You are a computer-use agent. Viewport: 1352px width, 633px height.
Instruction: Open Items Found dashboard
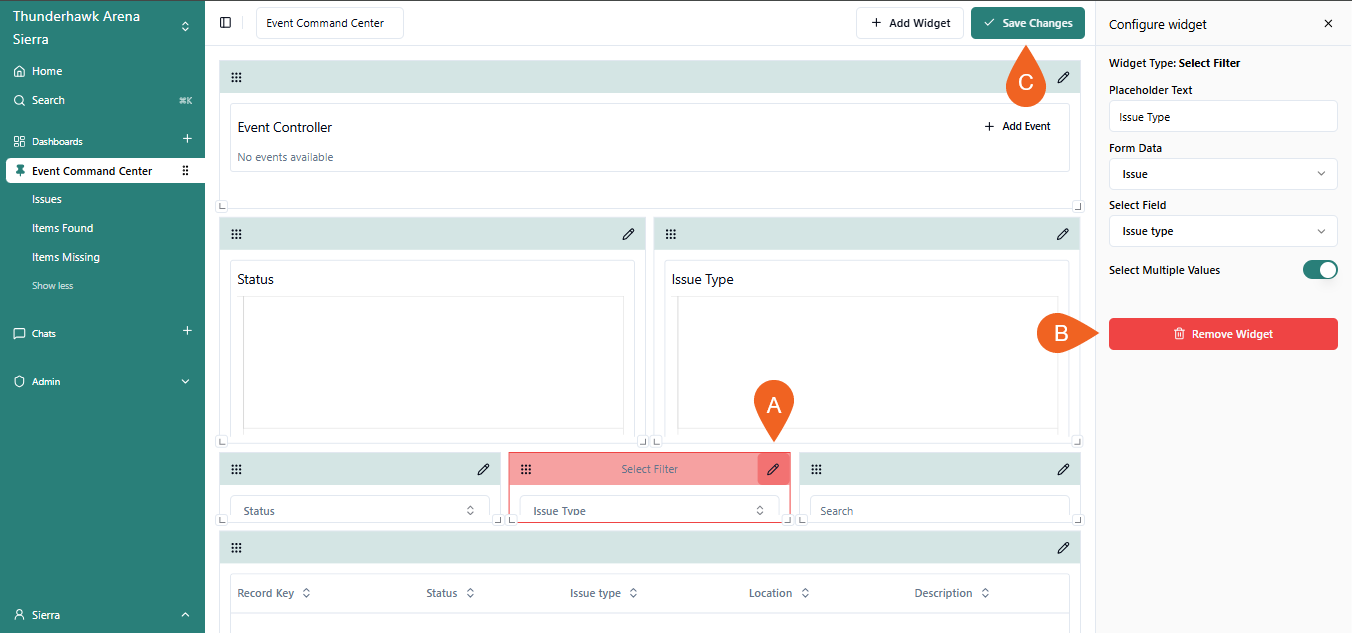point(62,228)
